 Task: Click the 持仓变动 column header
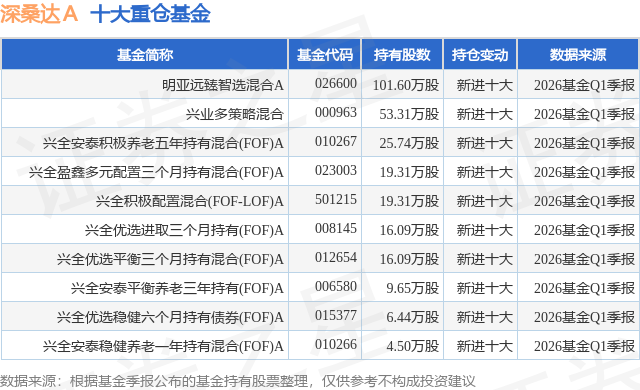[480, 55]
